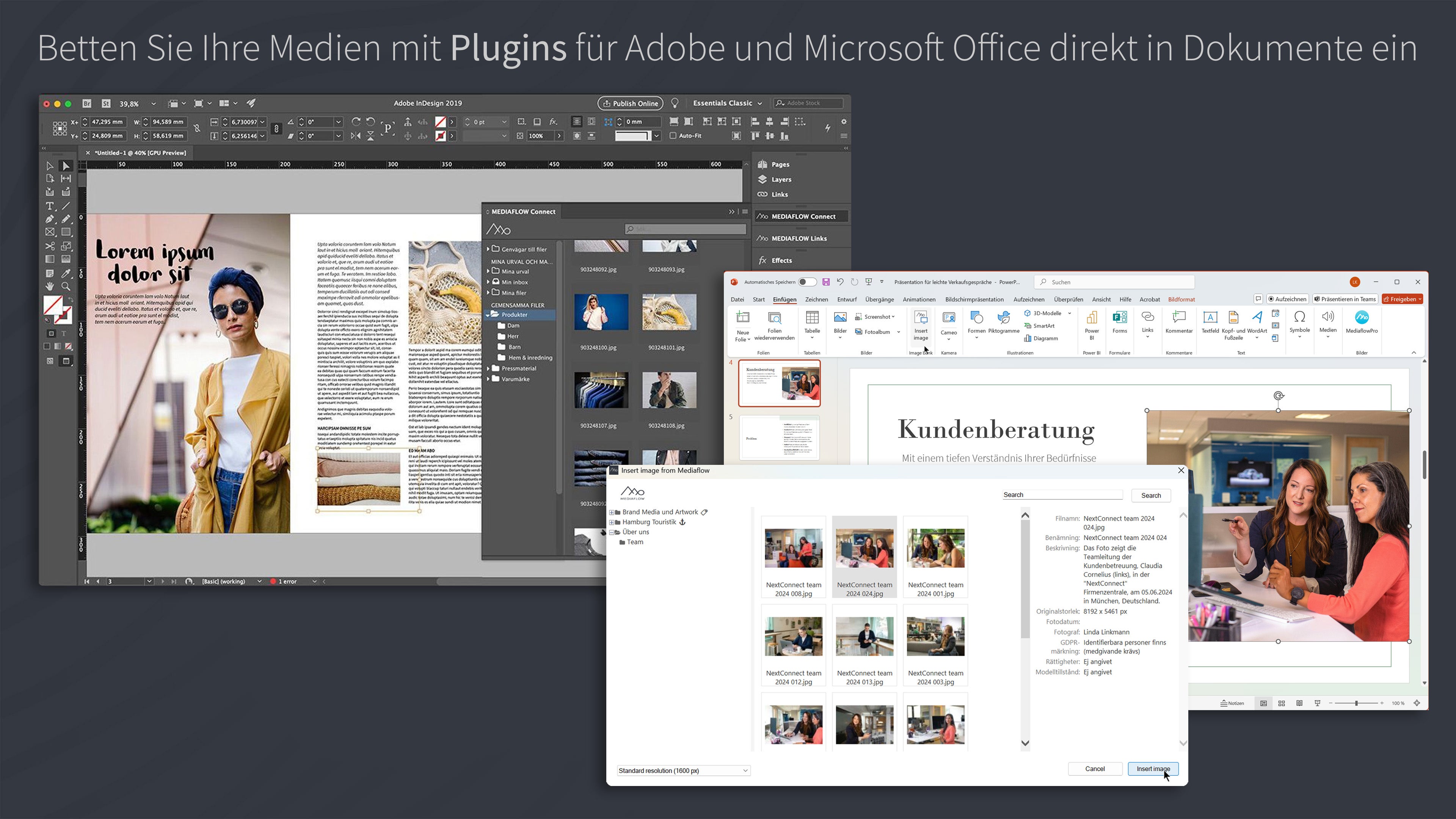
Task: Expand the Pressmaterial folder
Action: click(489, 369)
